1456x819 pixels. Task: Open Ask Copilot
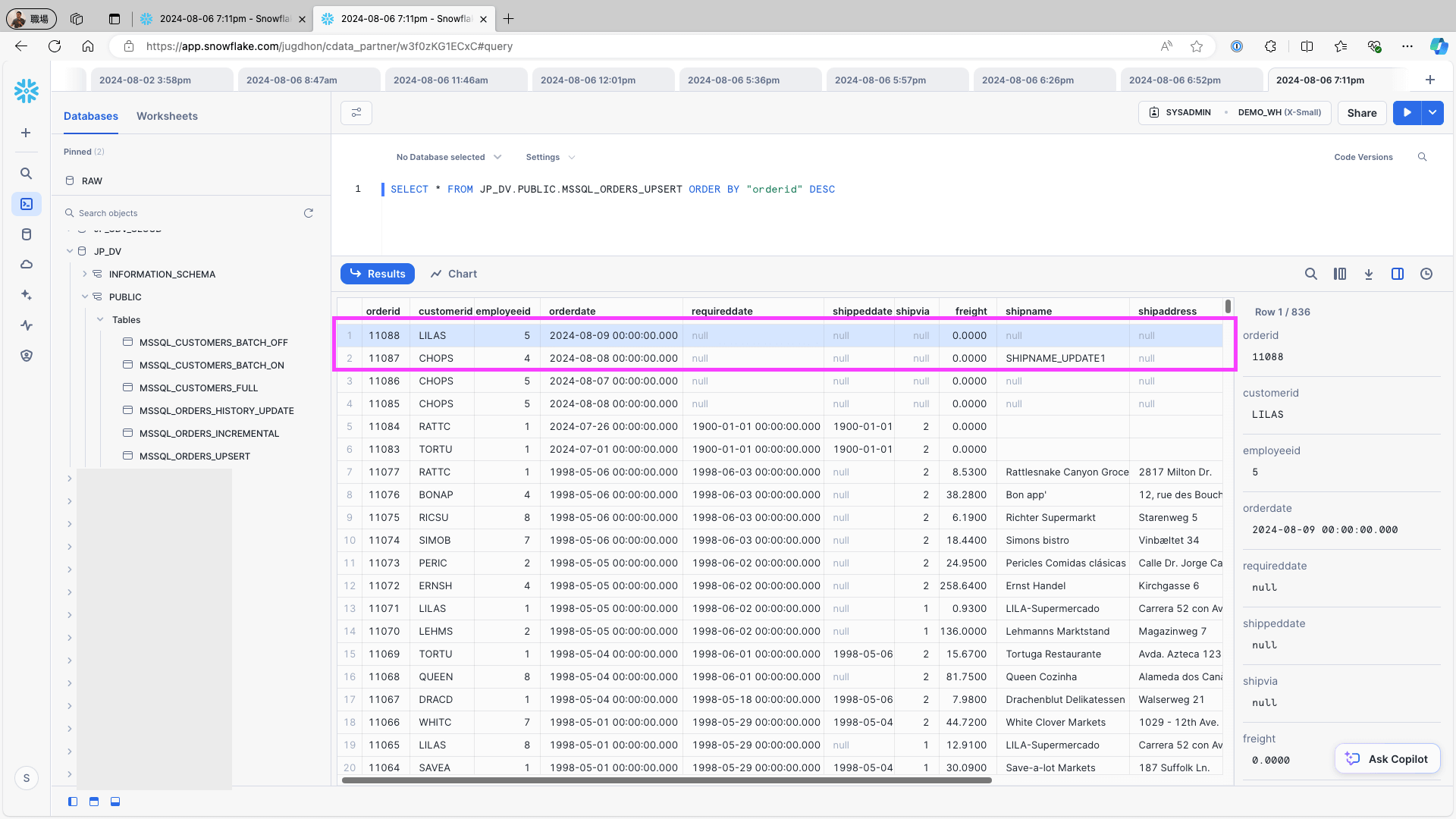1388,759
